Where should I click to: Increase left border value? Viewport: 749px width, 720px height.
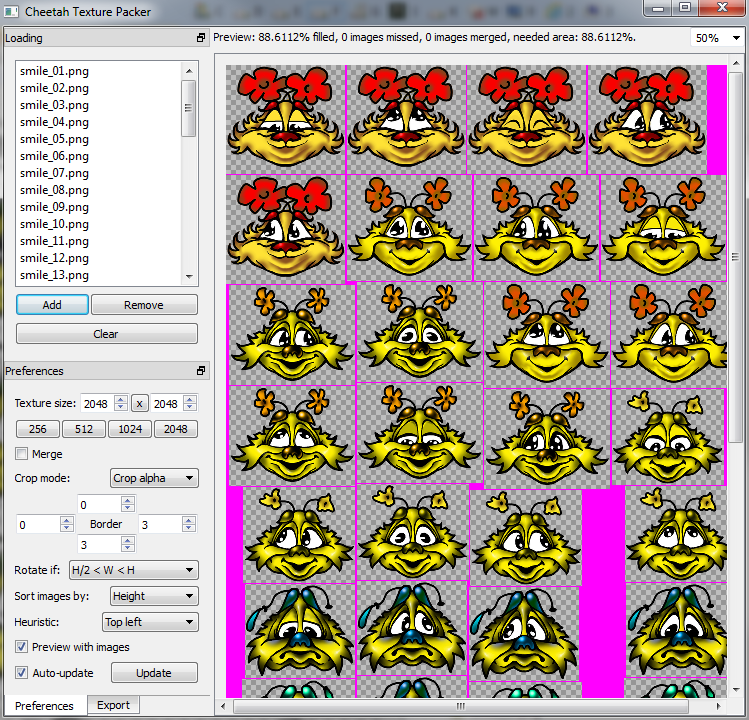pyautogui.click(x=67, y=520)
